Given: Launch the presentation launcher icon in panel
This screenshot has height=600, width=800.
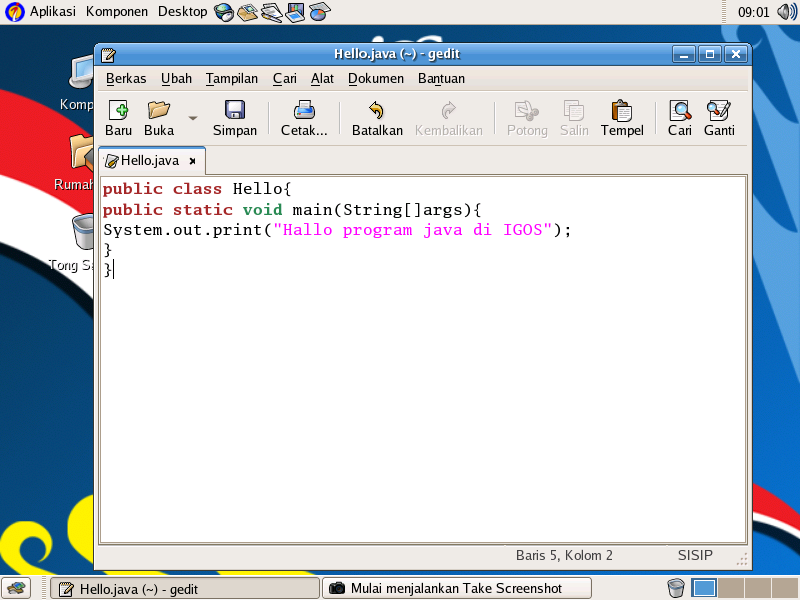Looking at the screenshot, I should tap(295, 12).
